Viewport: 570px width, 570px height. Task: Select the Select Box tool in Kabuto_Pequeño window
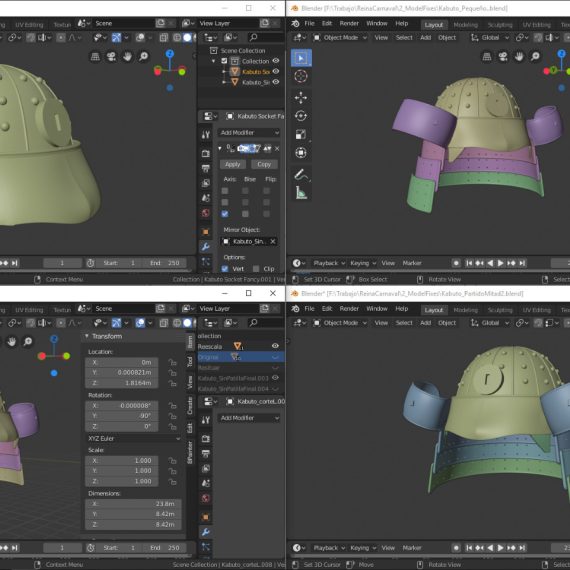click(301, 58)
